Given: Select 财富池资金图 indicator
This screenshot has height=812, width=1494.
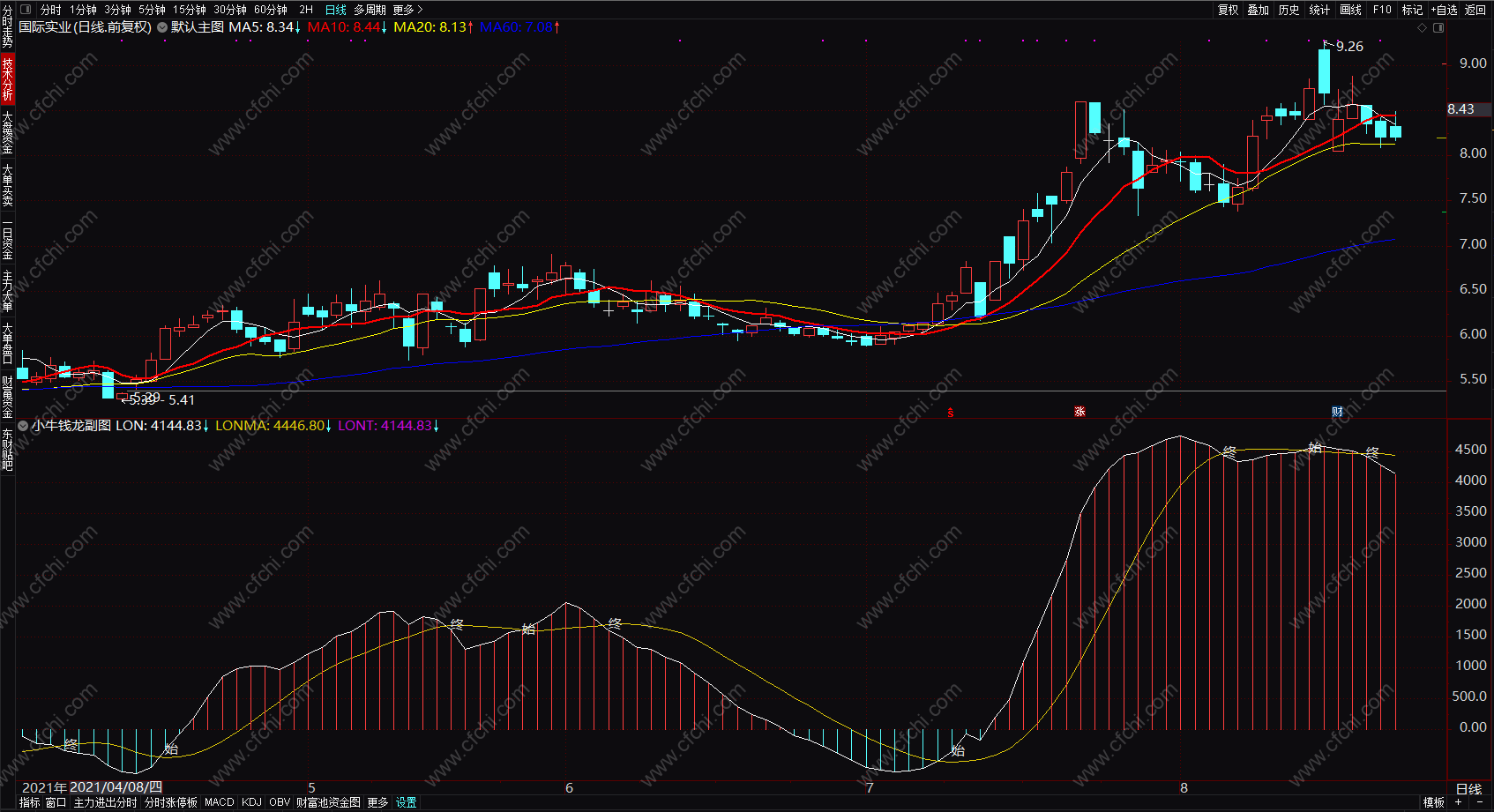Looking at the screenshot, I should 328,803.
